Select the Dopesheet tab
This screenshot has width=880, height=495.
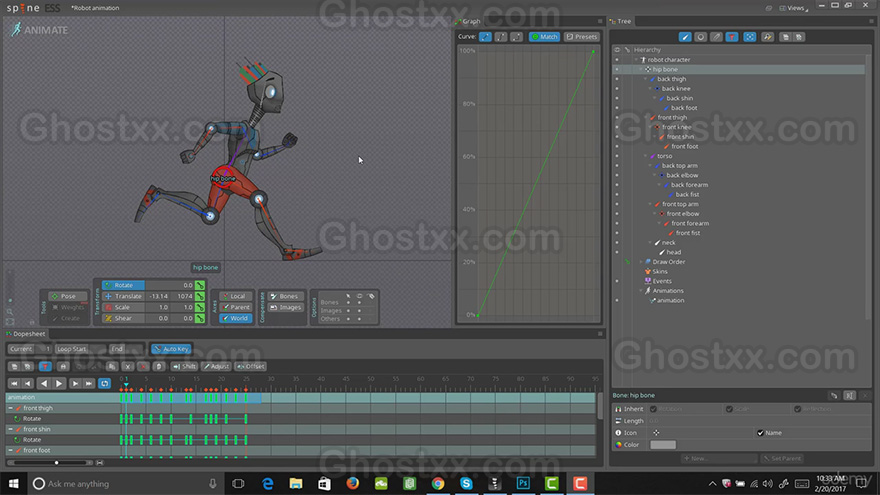tap(26, 334)
